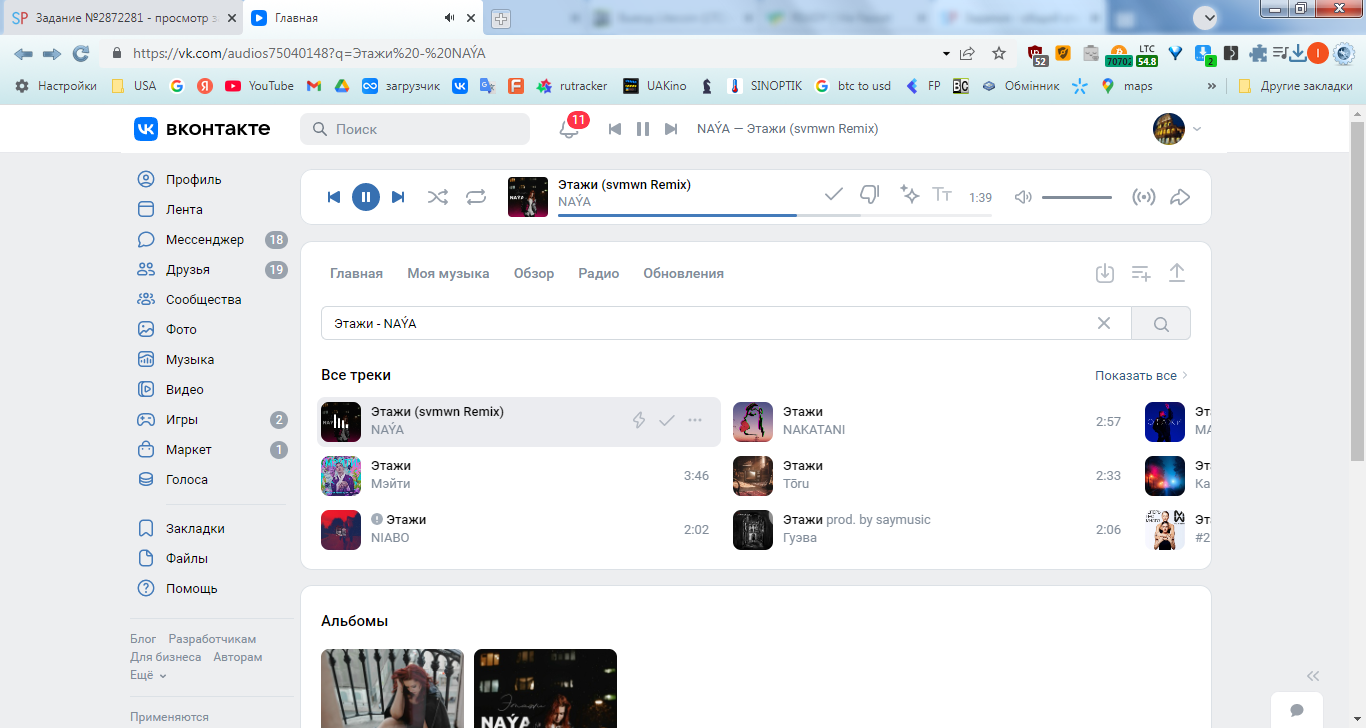Skip to previous track in audio player

(x=334, y=197)
